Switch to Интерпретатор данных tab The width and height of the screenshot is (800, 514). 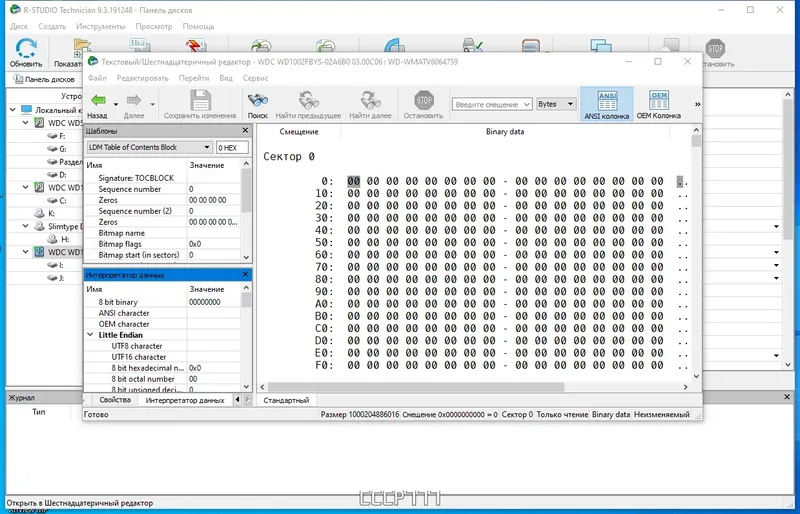tap(185, 400)
